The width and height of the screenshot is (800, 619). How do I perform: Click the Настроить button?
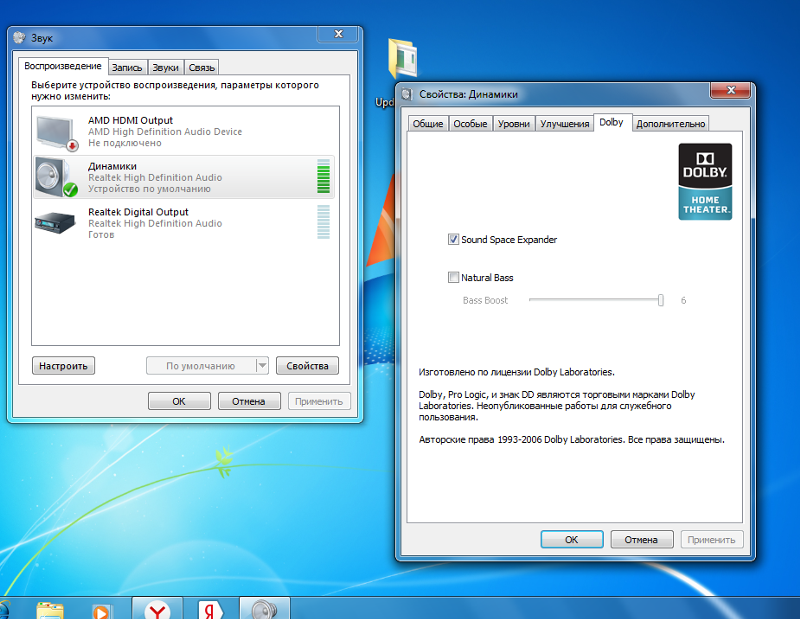[x=63, y=365]
